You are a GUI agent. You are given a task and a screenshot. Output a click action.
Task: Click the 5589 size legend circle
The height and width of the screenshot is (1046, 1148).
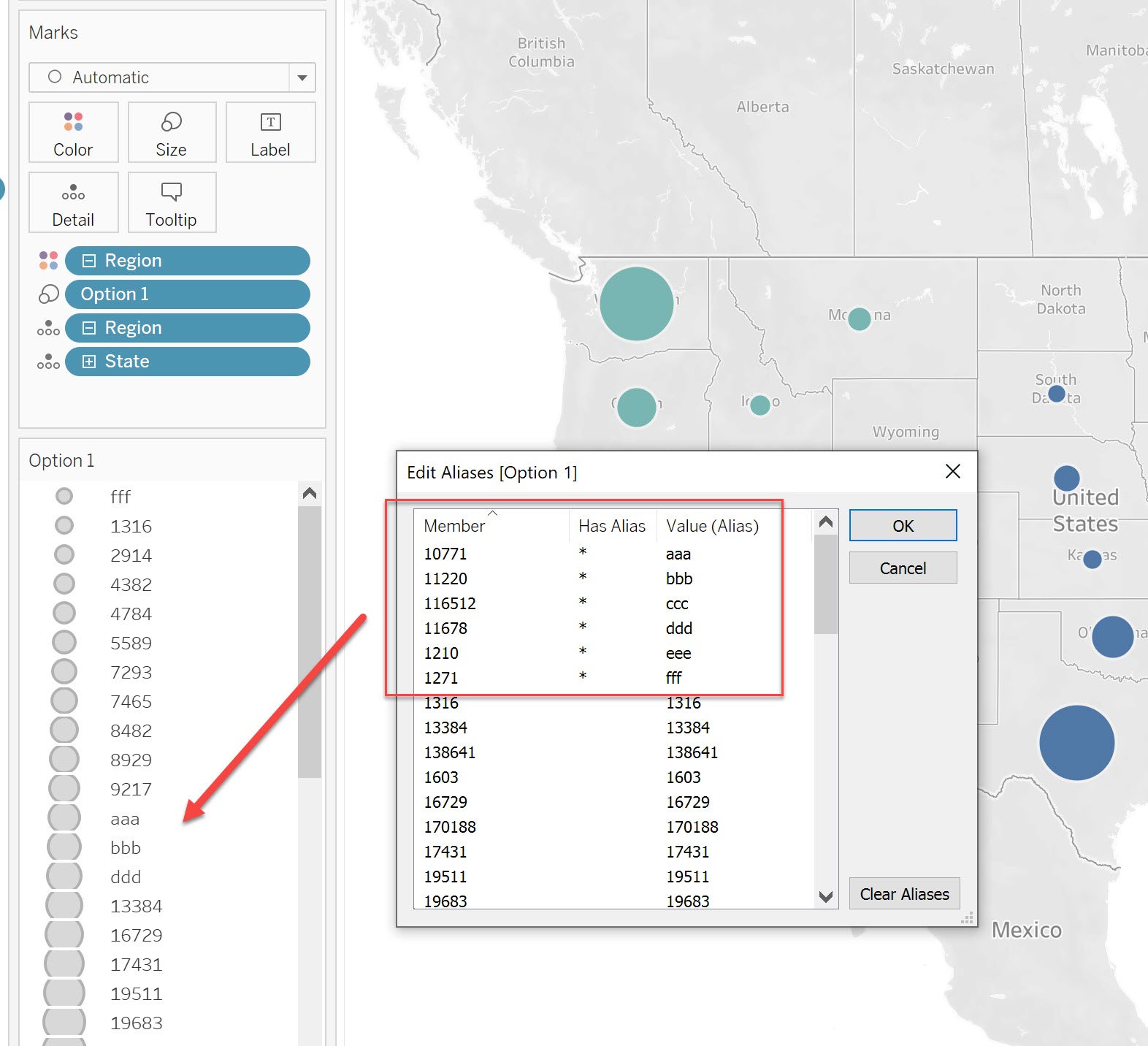tap(64, 643)
